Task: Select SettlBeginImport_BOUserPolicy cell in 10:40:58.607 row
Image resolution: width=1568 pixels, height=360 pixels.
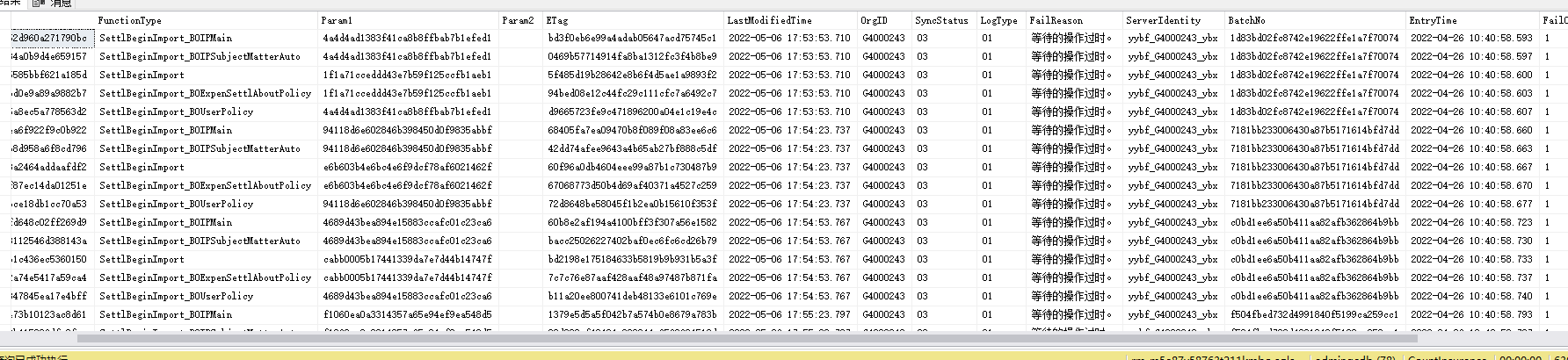Action: coord(206,112)
